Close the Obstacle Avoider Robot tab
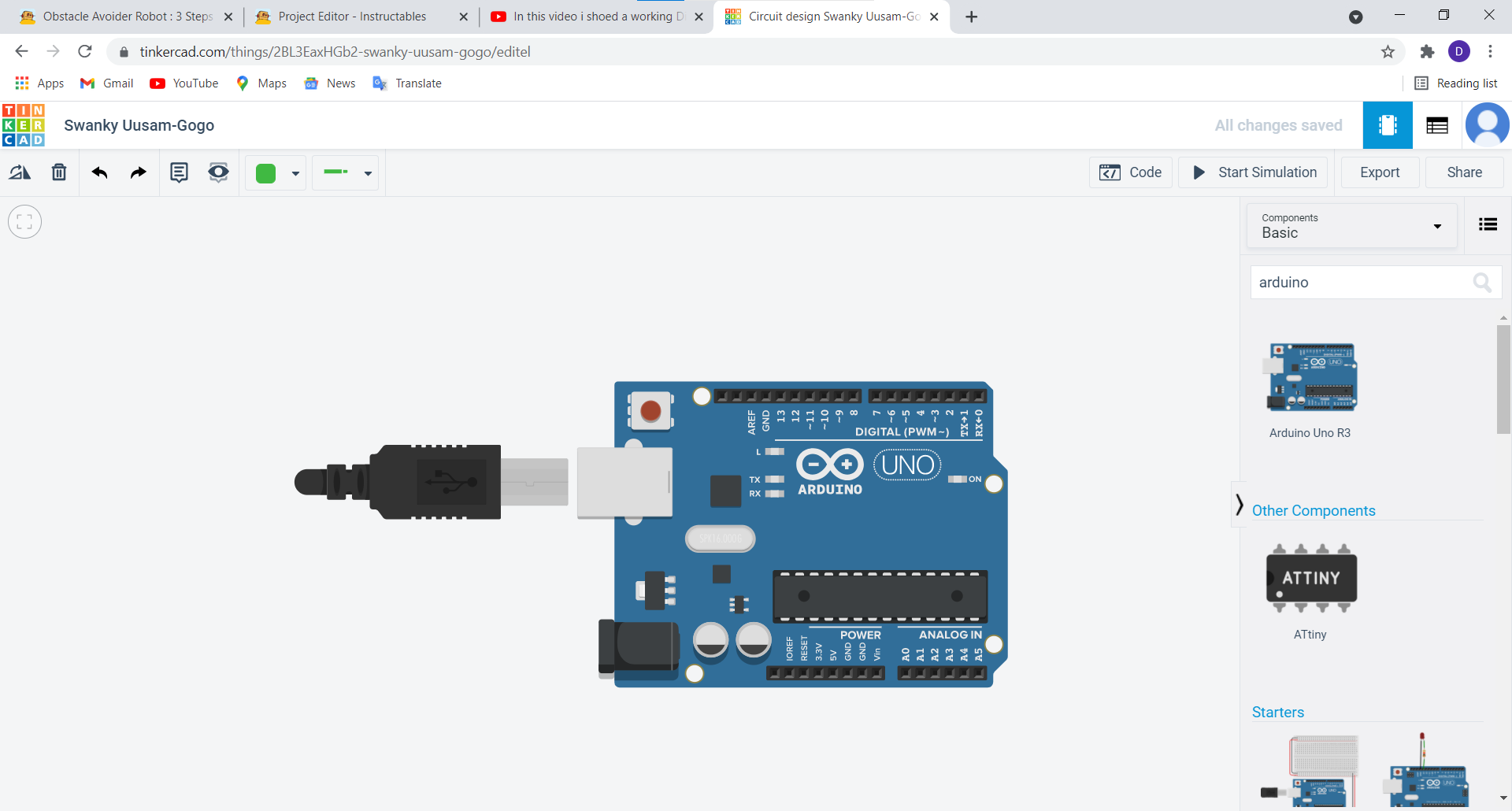This screenshot has height=811, width=1512. 228,17
